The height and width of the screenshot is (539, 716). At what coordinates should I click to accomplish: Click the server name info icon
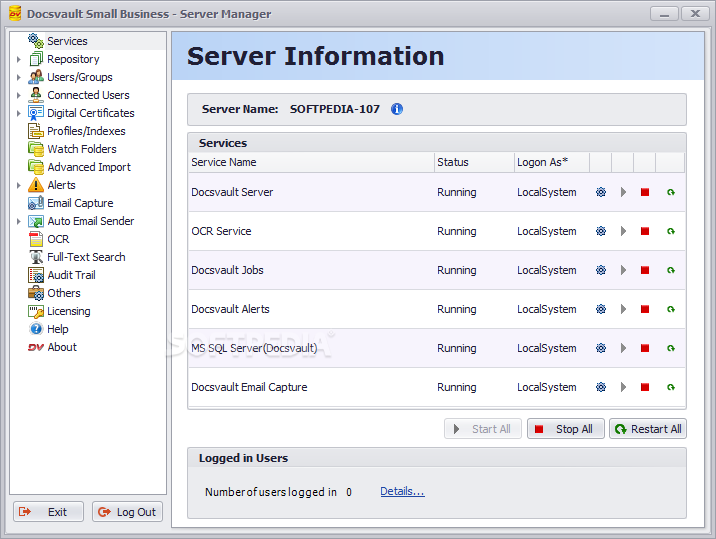[x=397, y=109]
